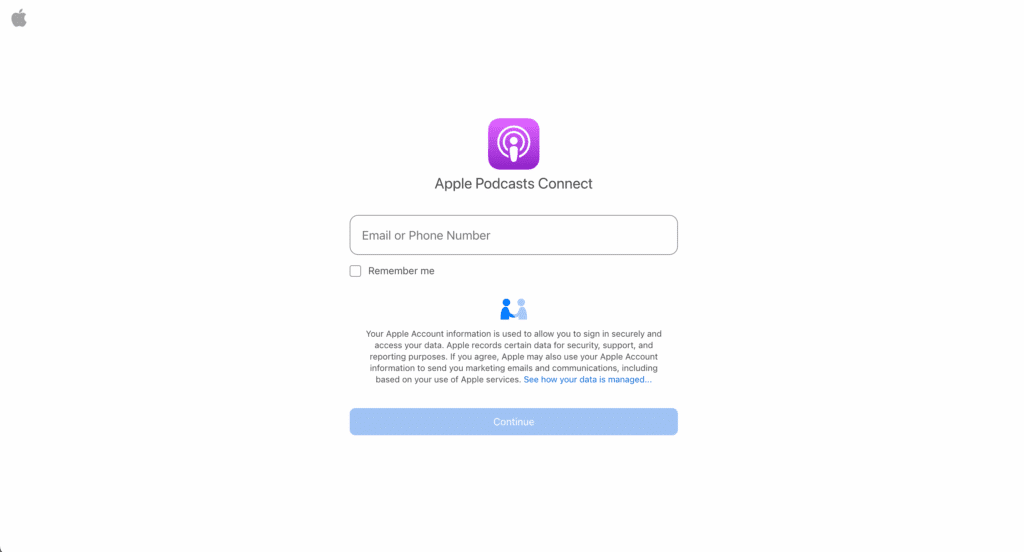Click the blue handshake privacy icon

pos(513,309)
